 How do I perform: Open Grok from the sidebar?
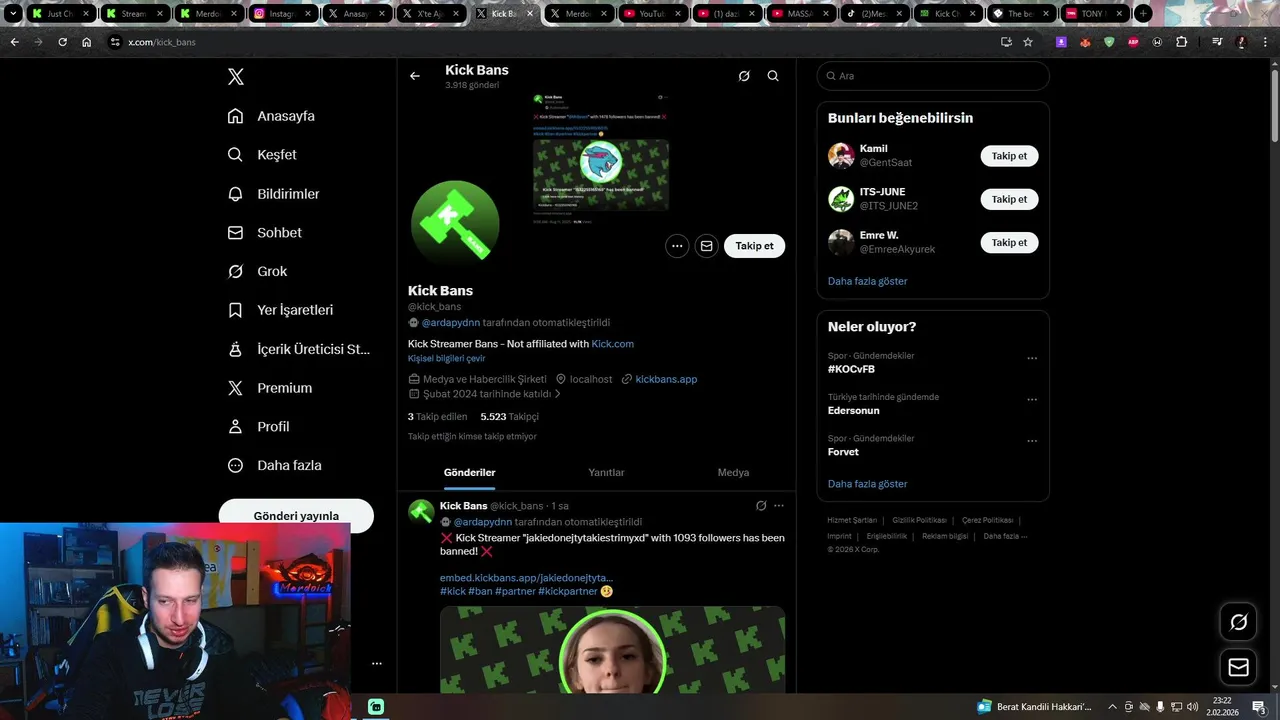coord(257,271)
